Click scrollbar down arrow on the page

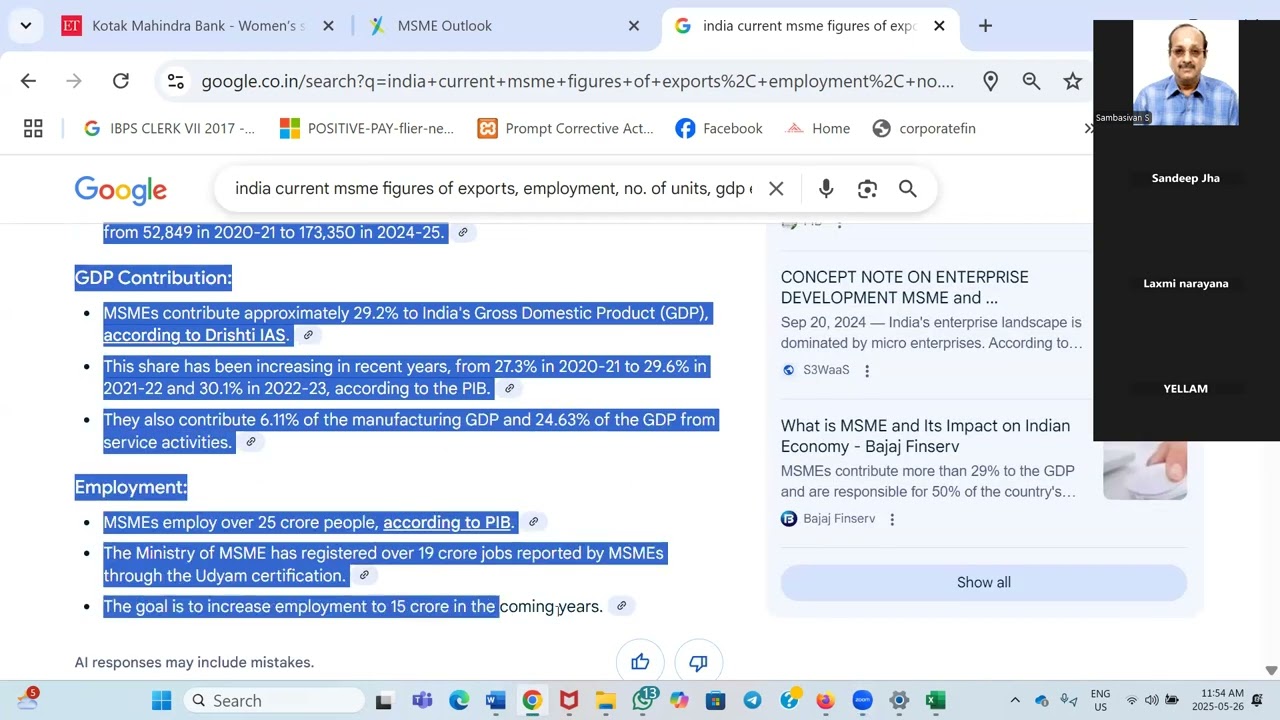click(x=1271, y=671)
